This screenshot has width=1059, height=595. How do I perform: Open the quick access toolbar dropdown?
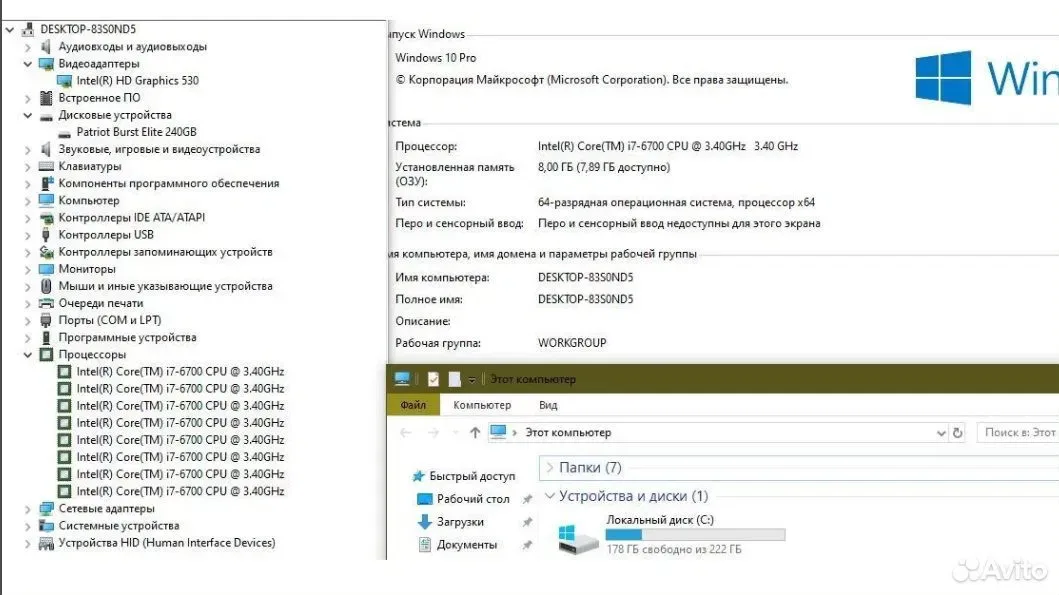tap(471, 380)
